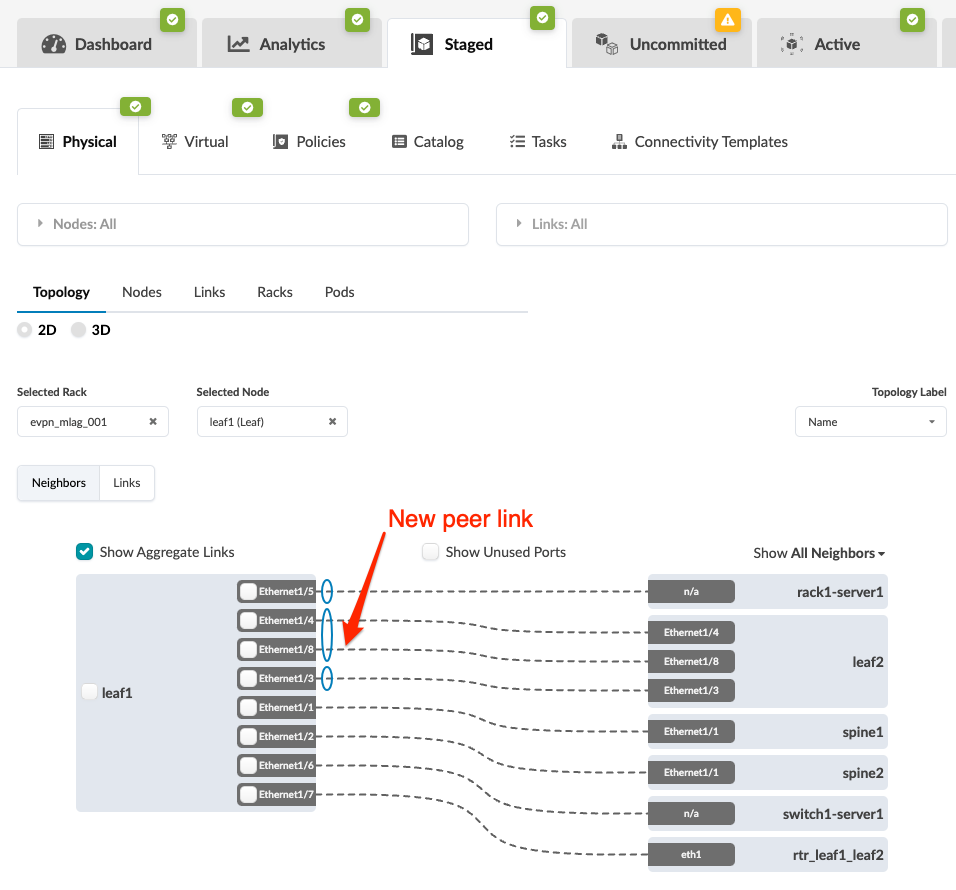The height and width of the screenshot is (890, 956).
Task: Click the Tasks checklist icon
Action: (x=517, y=141)
